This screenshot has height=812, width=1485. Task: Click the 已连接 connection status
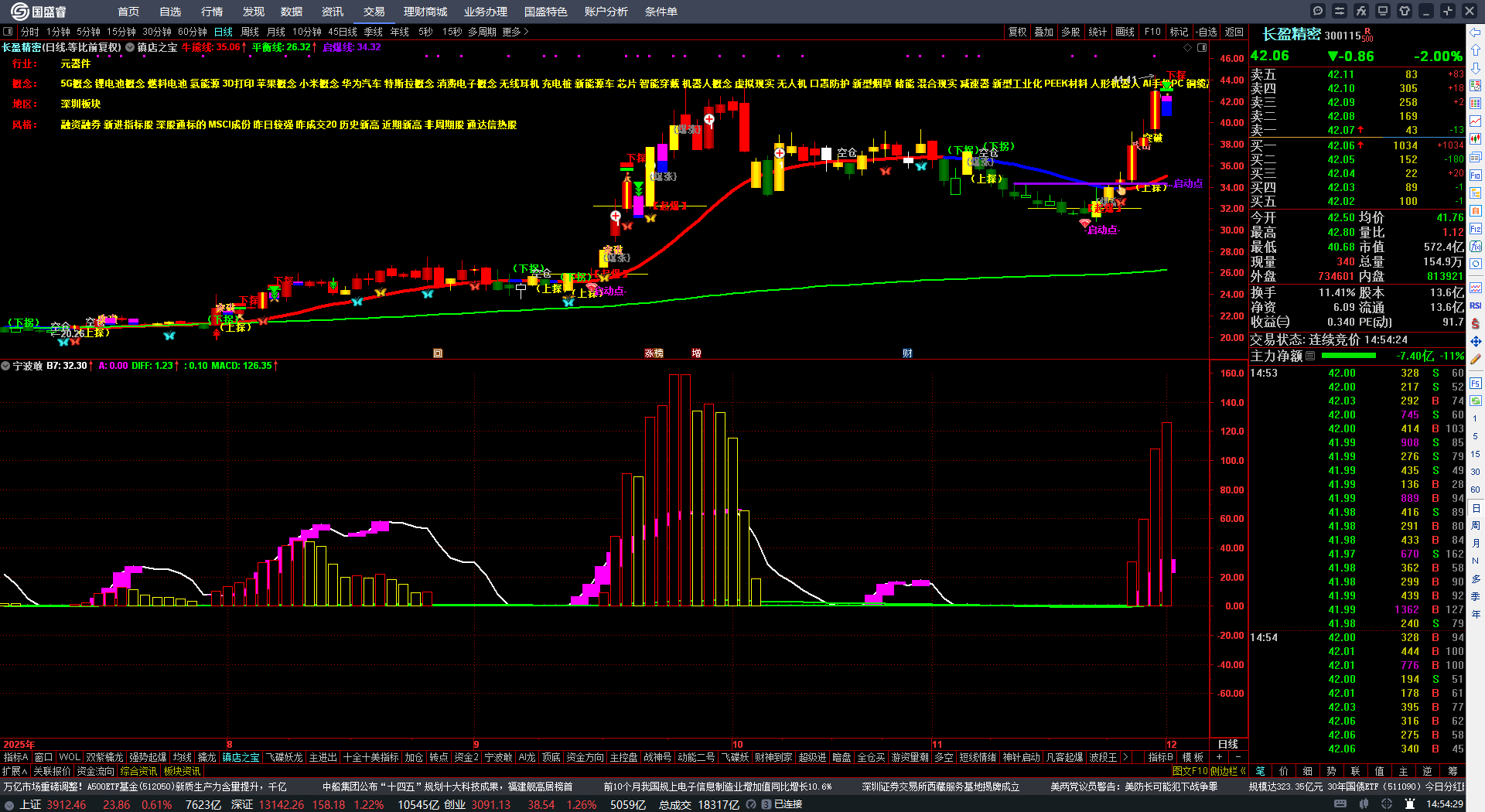[788, 804]
